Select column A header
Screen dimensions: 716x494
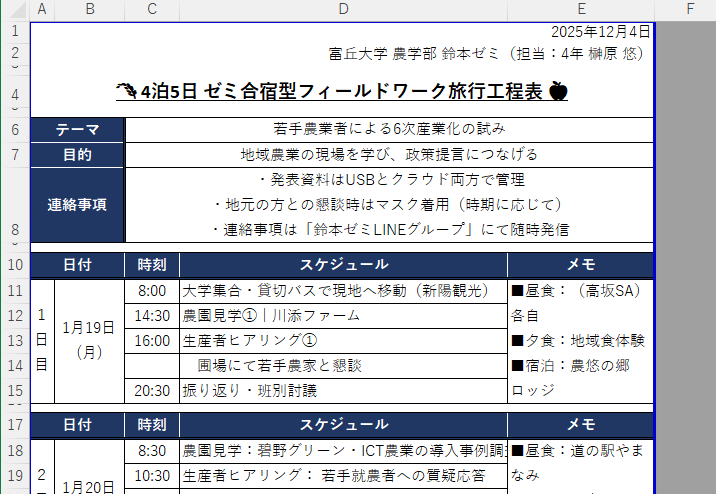point(42,9)
